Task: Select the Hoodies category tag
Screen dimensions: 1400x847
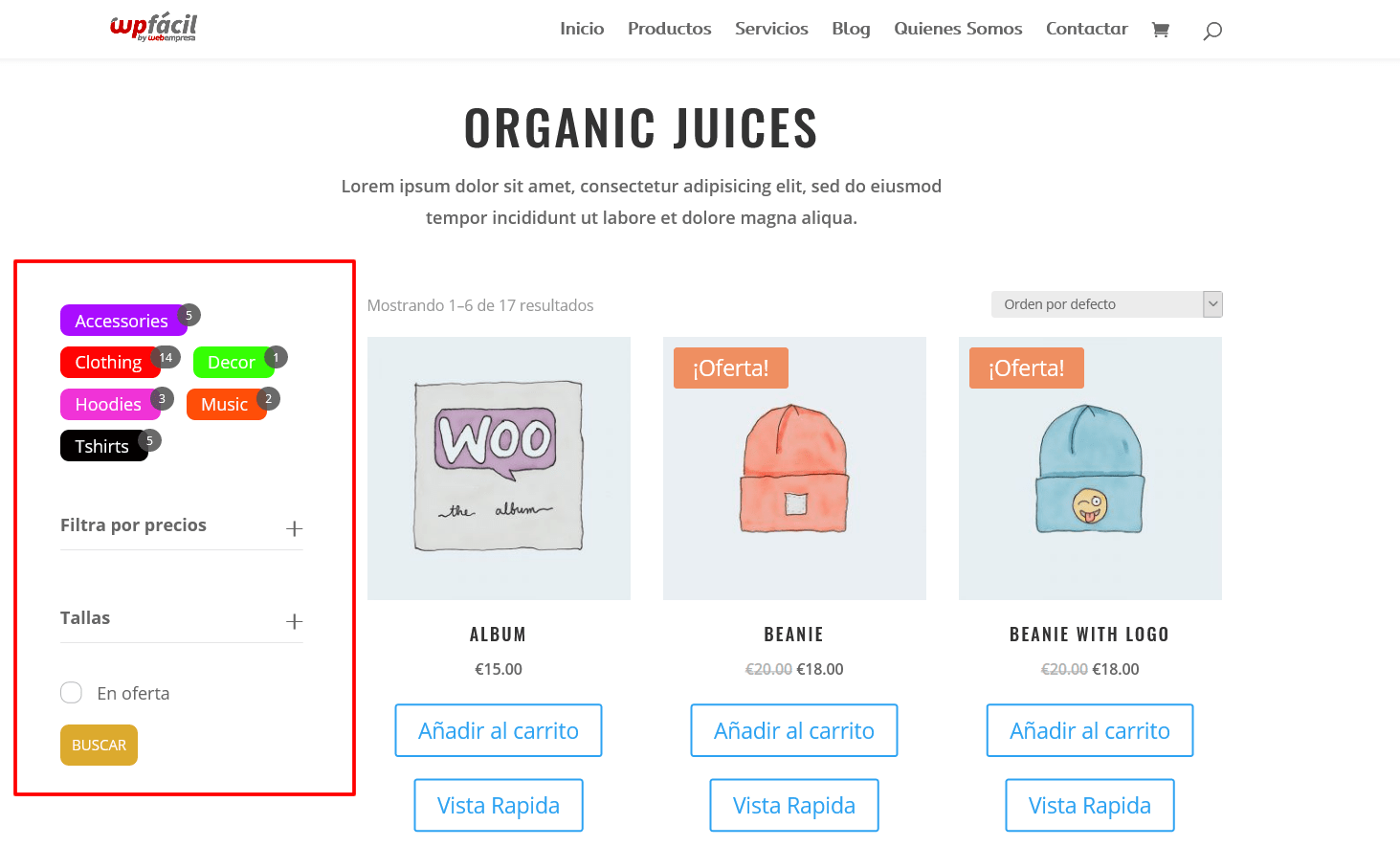Action: pos(108,405)
